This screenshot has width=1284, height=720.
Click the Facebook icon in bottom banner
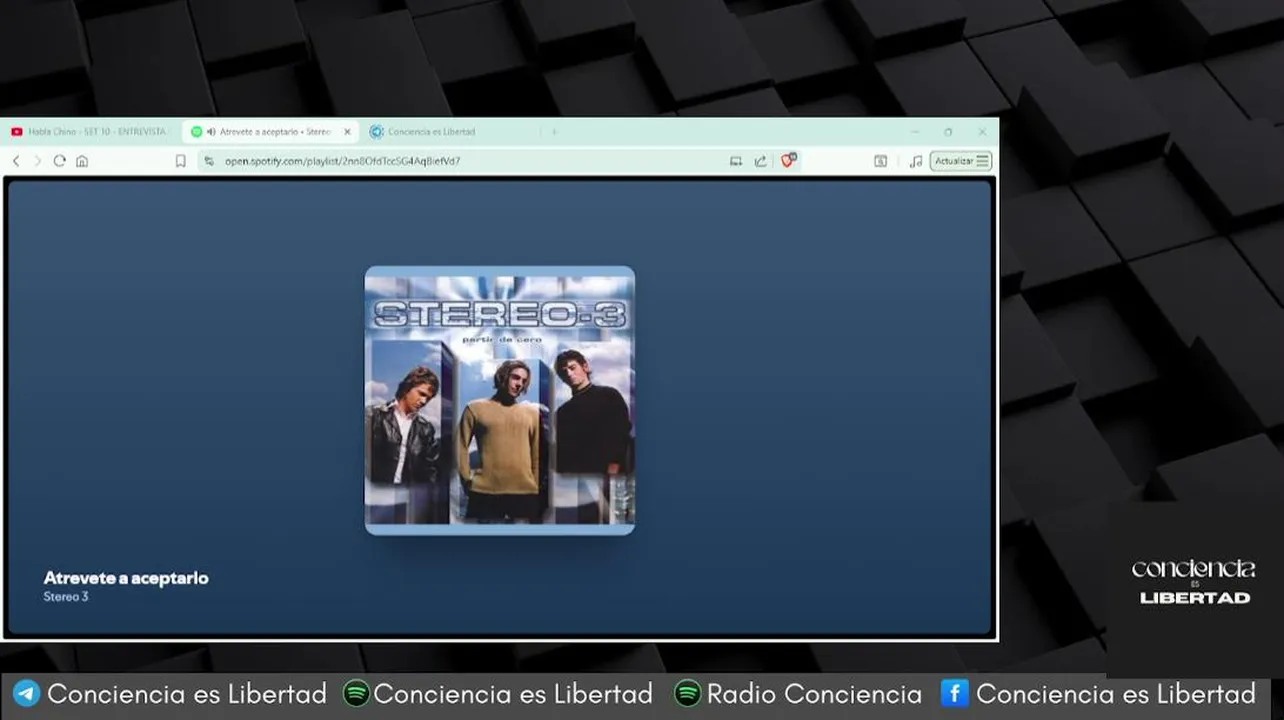pos(955,693)
